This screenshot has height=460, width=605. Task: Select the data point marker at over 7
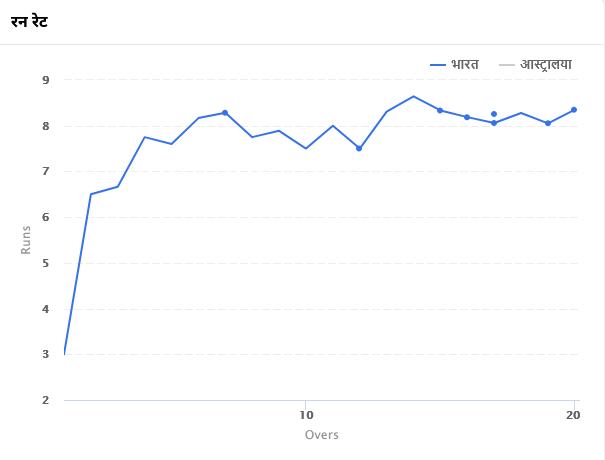point(225,113)
